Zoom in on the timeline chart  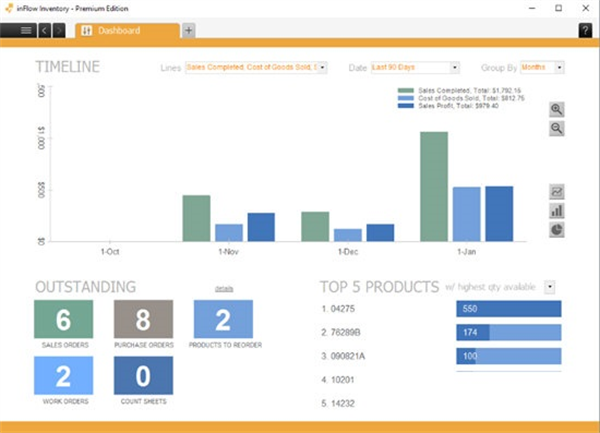(x=557, y=109)
